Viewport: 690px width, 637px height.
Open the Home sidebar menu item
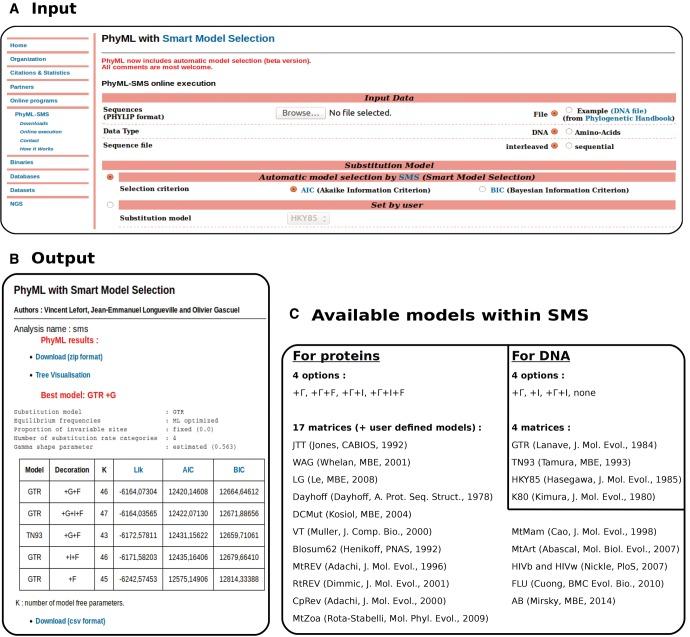click(20, 45)
